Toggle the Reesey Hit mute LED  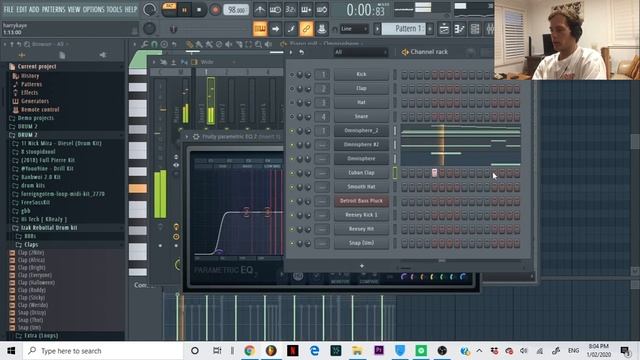point(291,229)
